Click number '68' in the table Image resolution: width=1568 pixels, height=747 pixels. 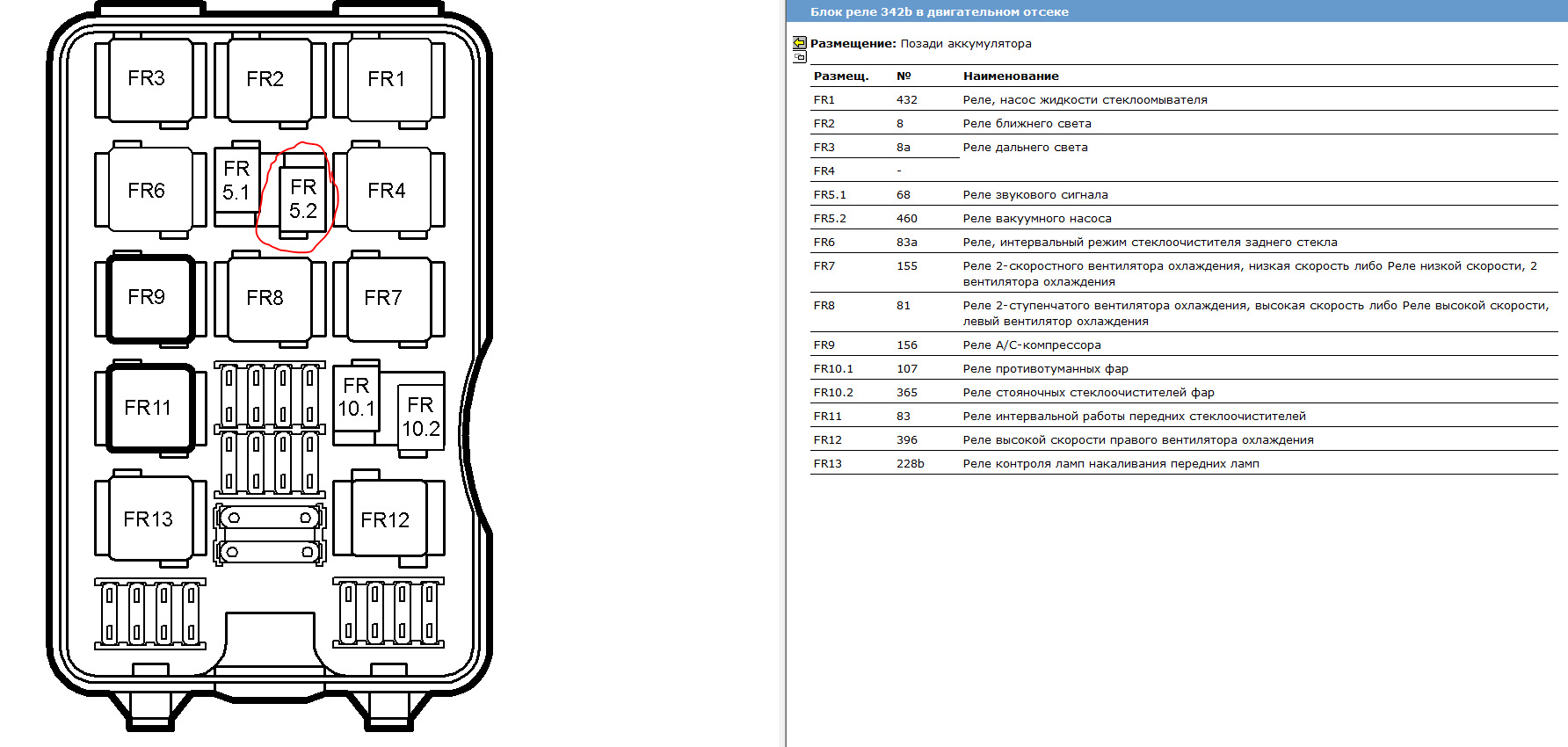pyautogui.click(x=904, y=195)
